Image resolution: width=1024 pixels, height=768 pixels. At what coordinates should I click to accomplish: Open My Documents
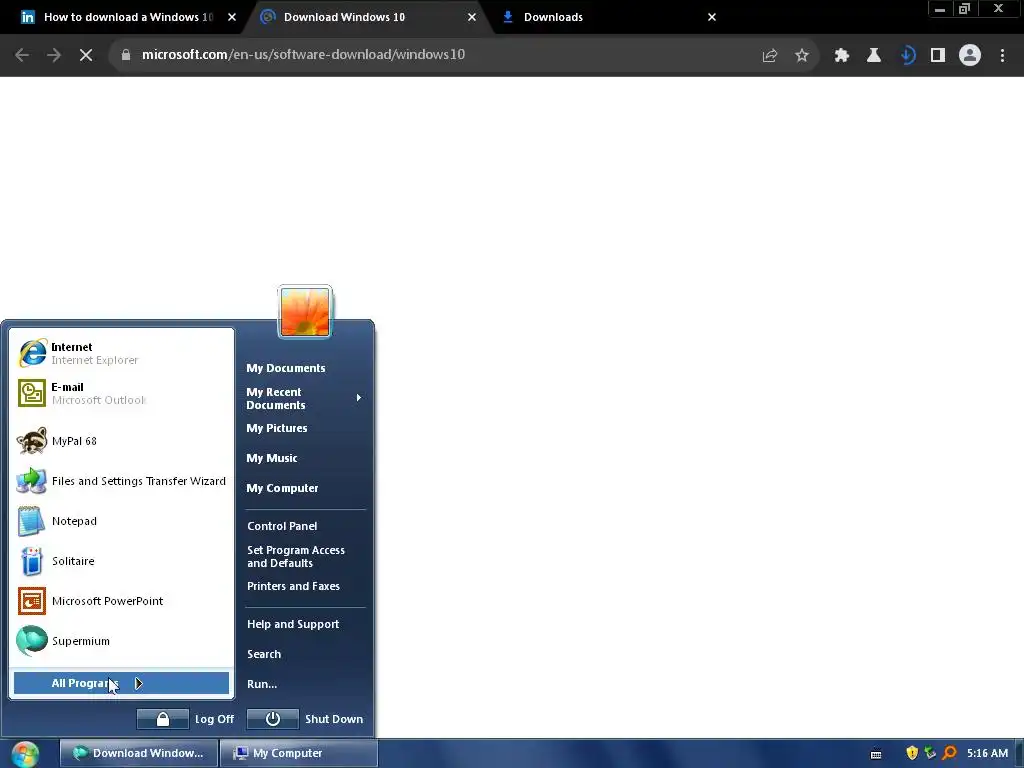(285, 368)
